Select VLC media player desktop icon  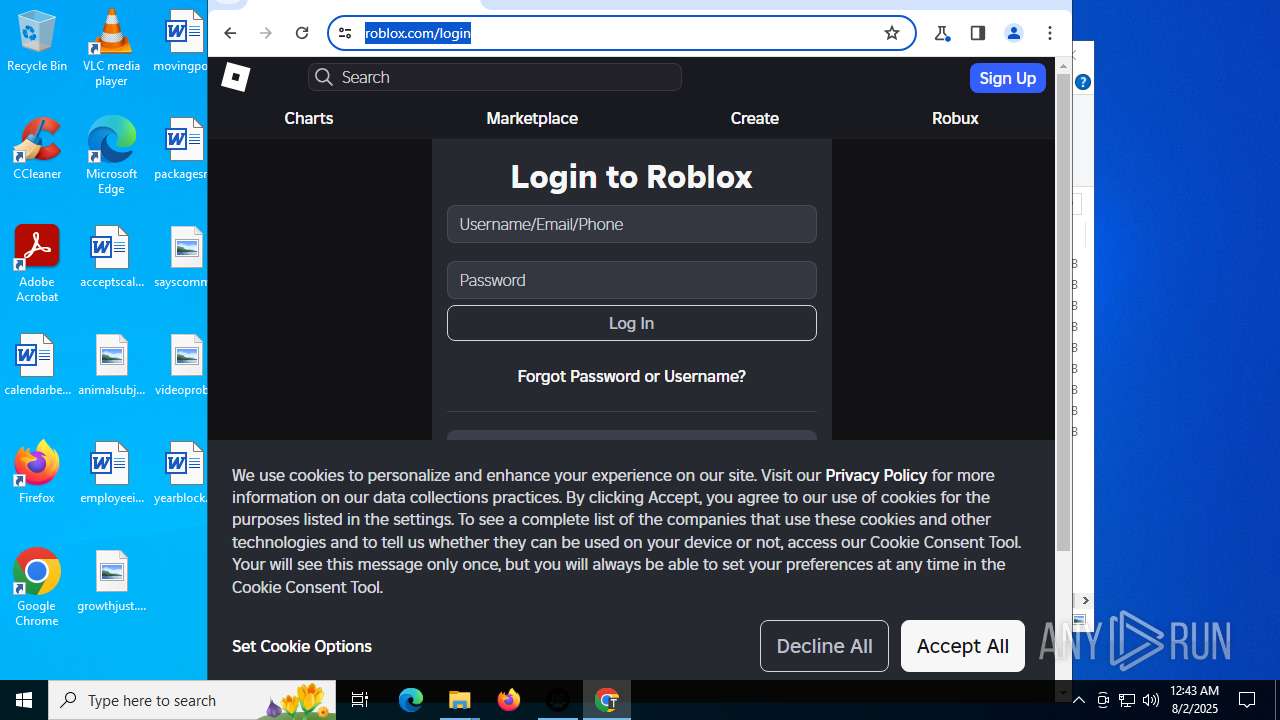click(x=111, y=47)
